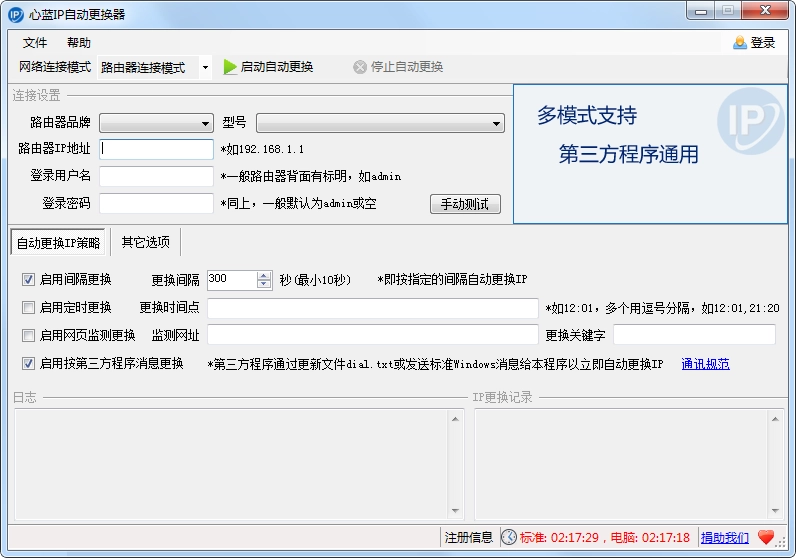796x558 pixels.
Task: Click inside the 日志 log text area
Action: pos(232,465)
